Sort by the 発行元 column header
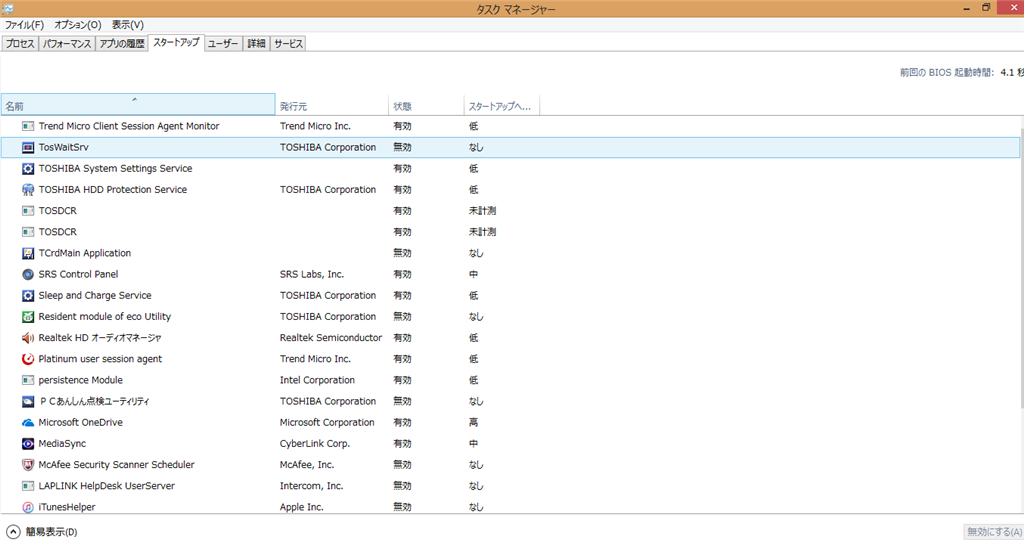Image resolution: width=1024 pixels, height=545 pixels. point(332,104)
